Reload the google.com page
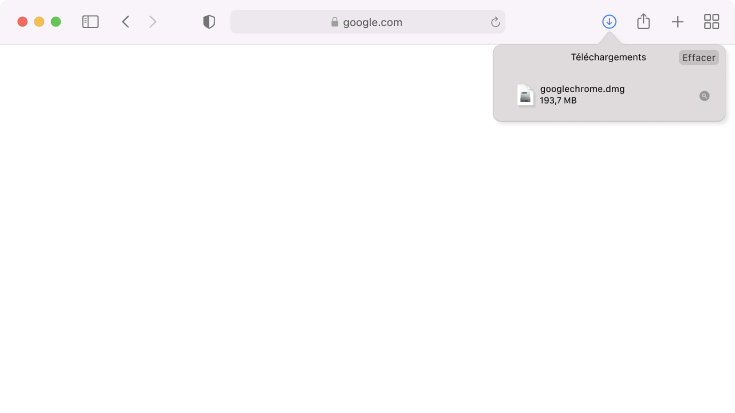The height and width of the screenshot is (413, 735). (x=495, y=22)
